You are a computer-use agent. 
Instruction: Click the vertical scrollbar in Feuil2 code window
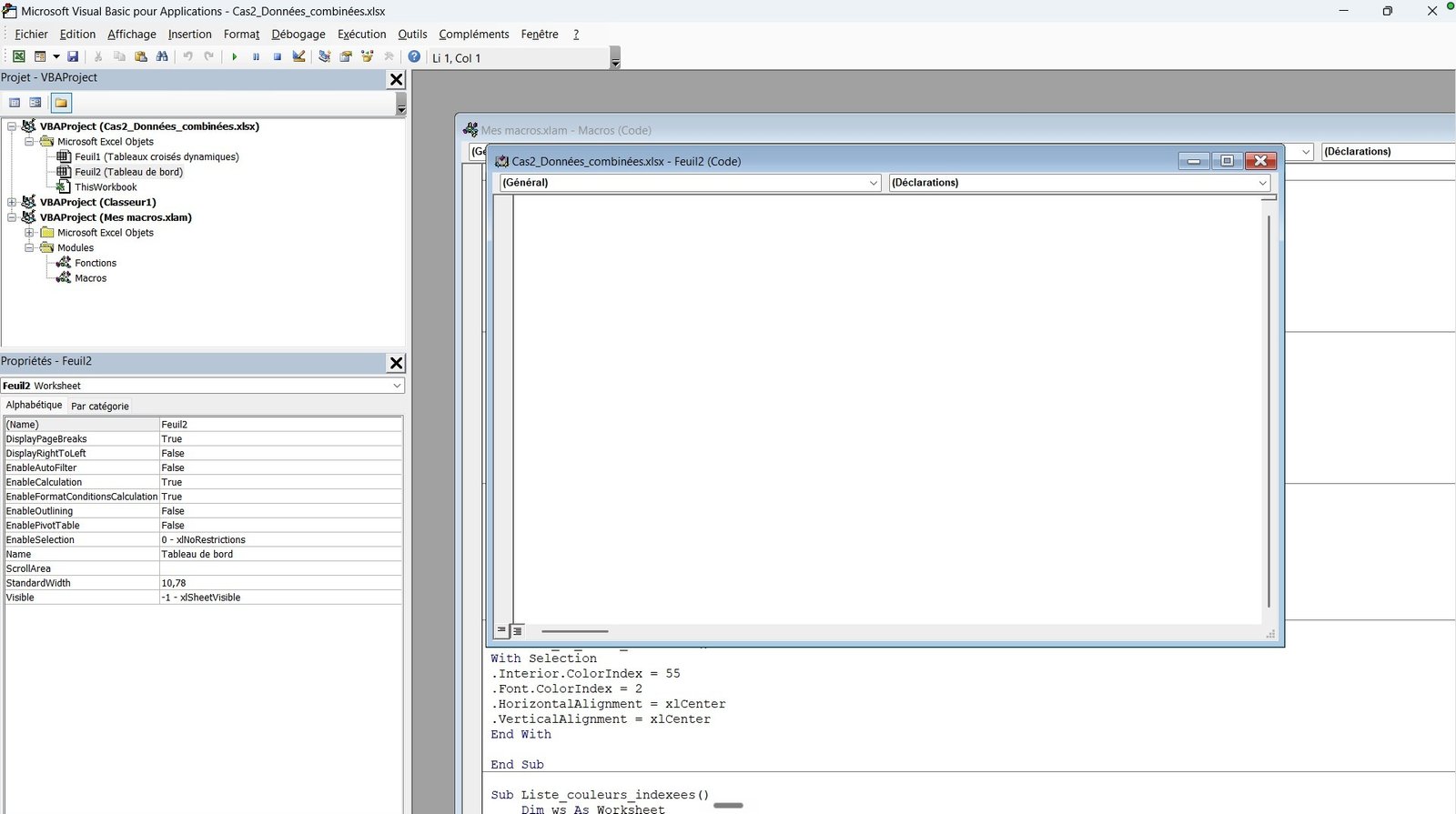1269,412
